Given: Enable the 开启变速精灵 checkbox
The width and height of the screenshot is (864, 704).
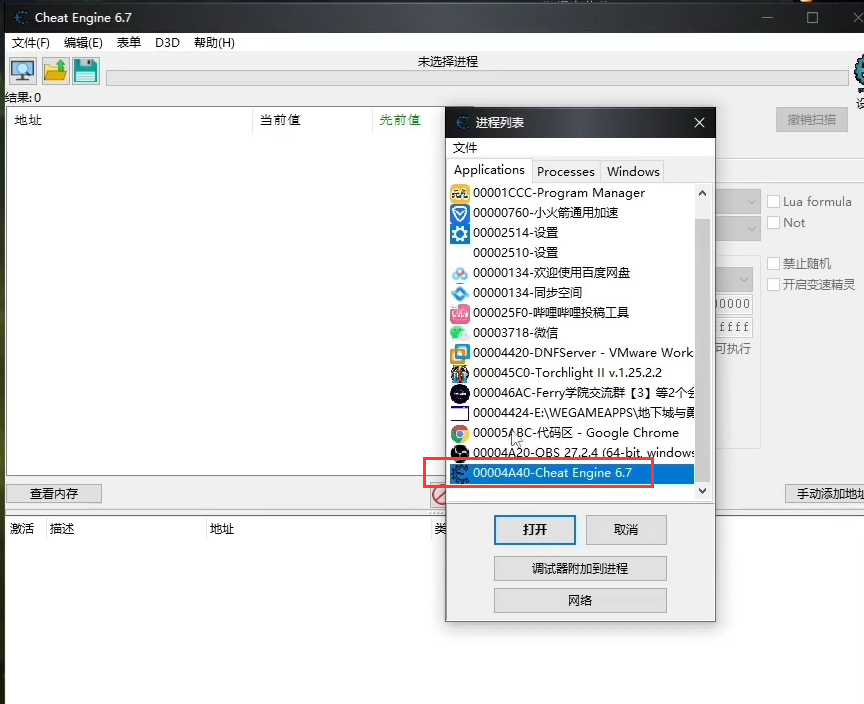Looking at the screenshot, I should click(x=774, y=284).
